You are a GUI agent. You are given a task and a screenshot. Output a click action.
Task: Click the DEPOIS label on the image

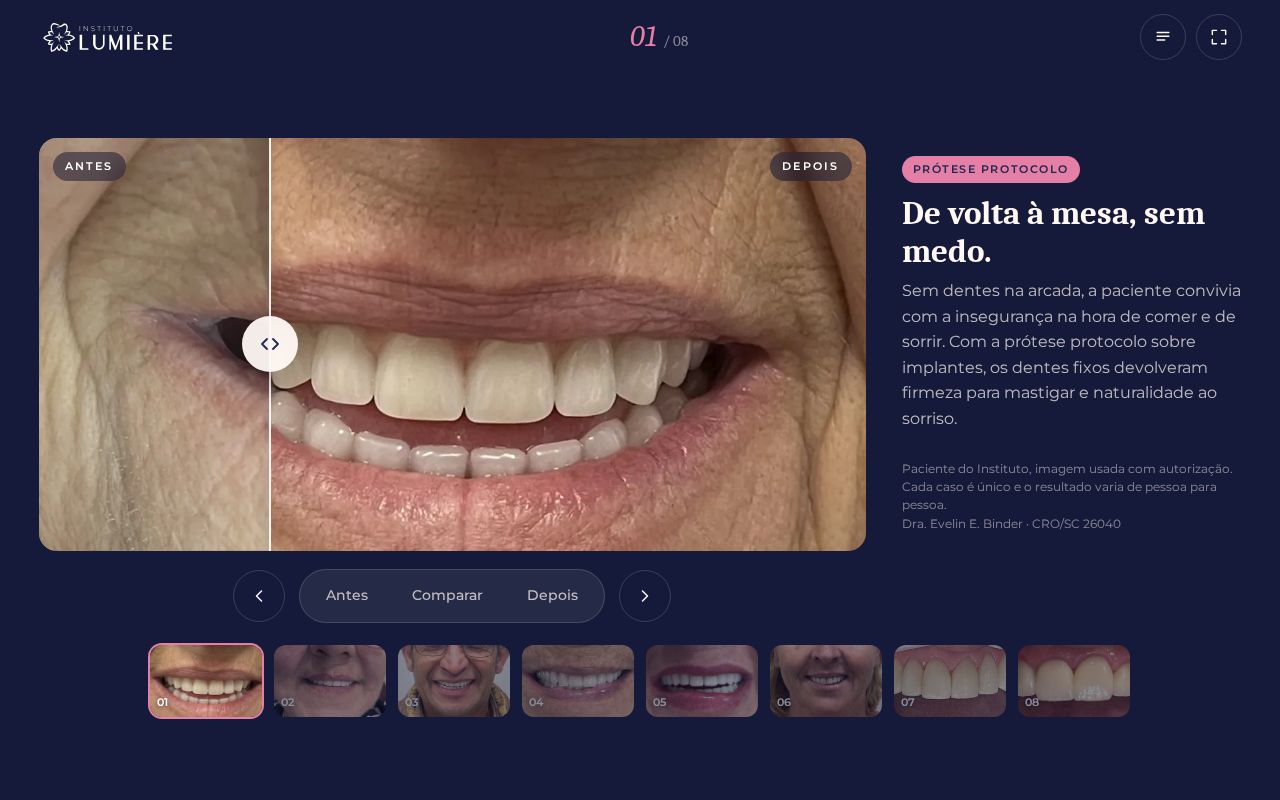click(810, 167)
